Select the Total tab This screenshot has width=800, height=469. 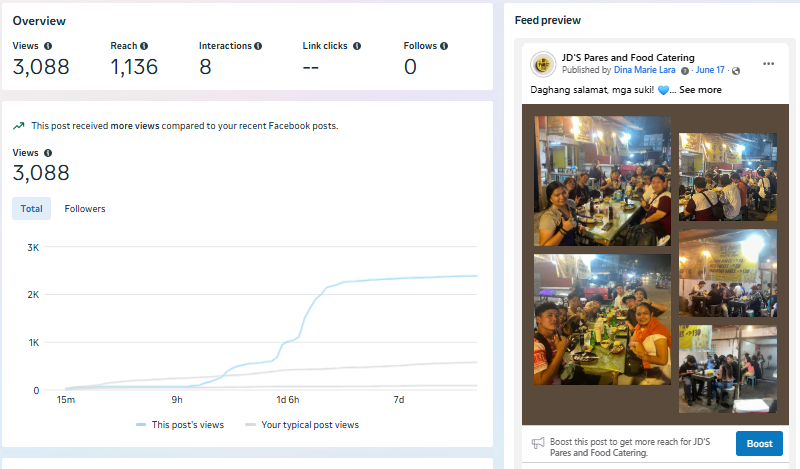[31, 209]
